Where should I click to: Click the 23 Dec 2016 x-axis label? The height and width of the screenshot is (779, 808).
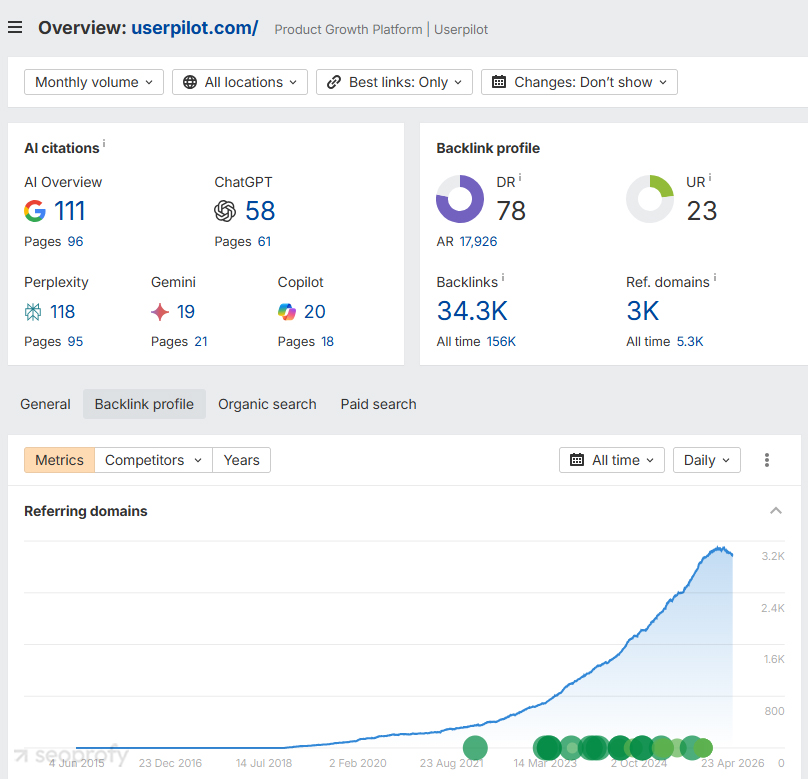(170, 763)
